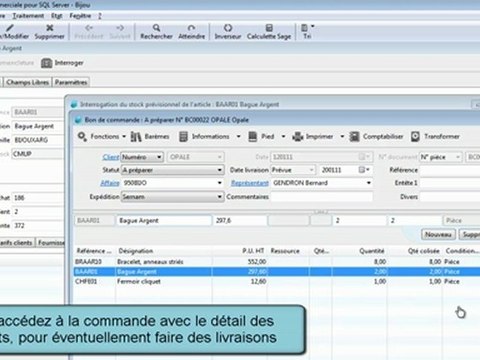Click the Transformer toolbar icon
The image size is (480, 360).
(415, 137)
